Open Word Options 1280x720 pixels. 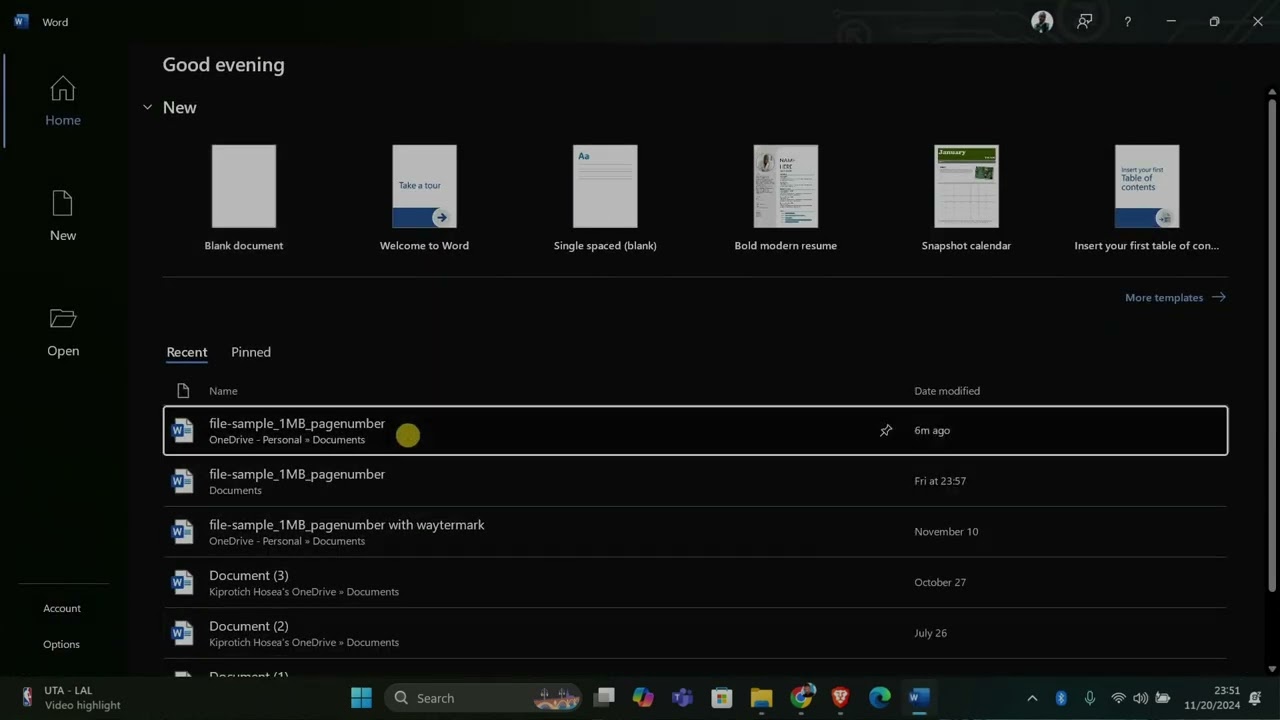61,644
